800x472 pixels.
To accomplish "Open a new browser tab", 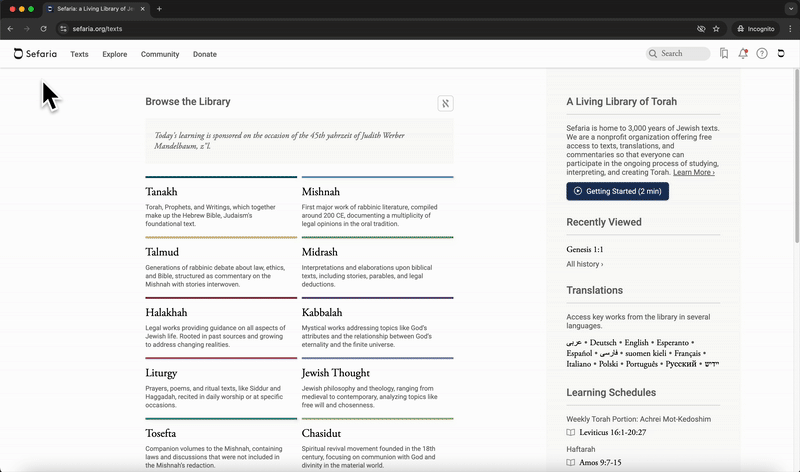I will 159,9.
